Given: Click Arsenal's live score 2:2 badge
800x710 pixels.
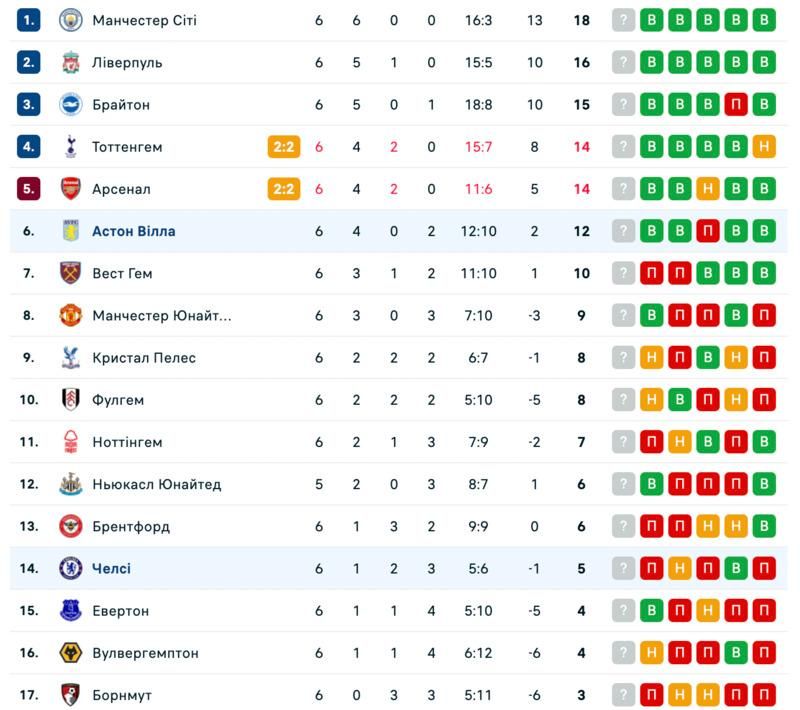Looking at the screenshot, I should 283,189.
